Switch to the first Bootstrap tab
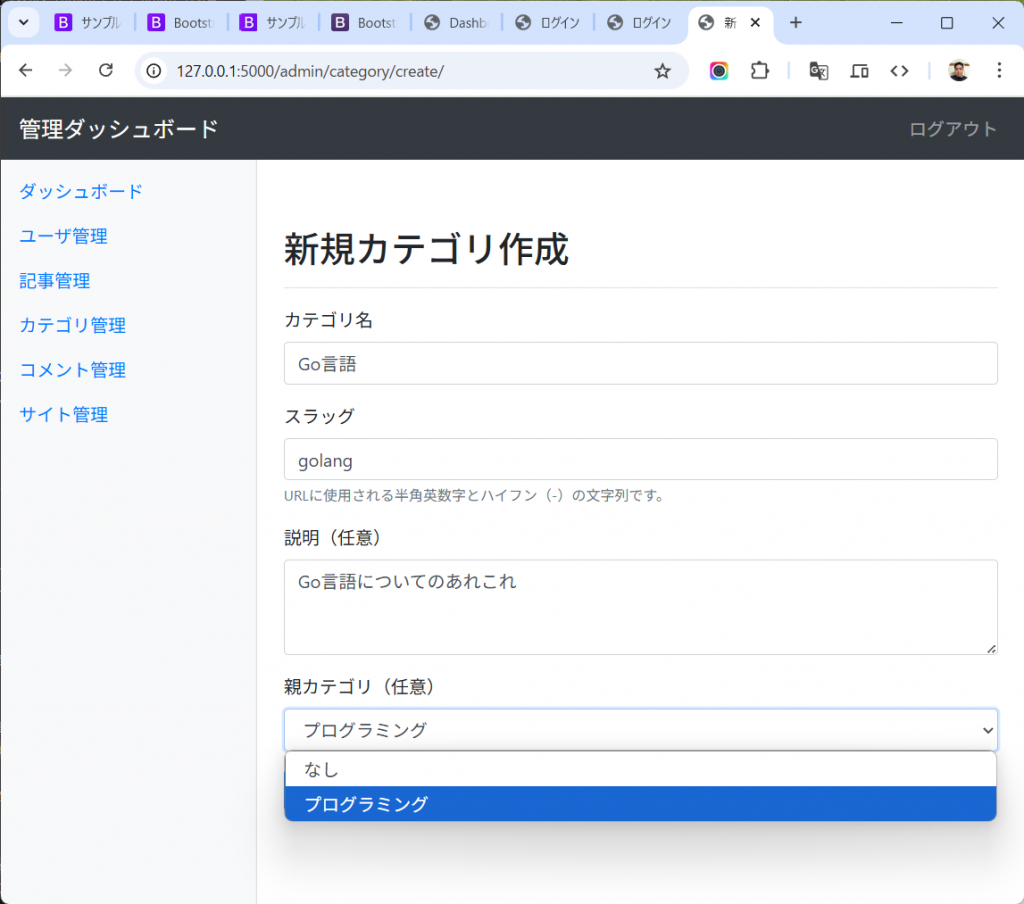1024x904 pixels. click(181, 23)
